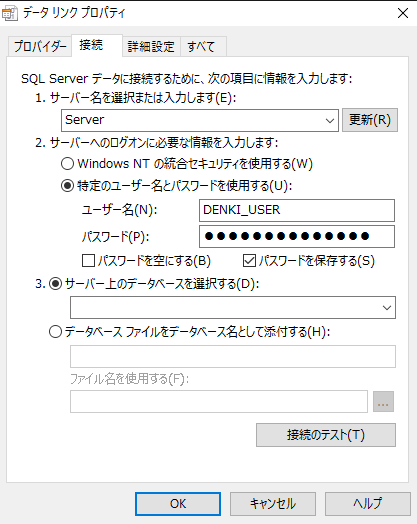The width and height of the screenshot is (417, 524).
Task: Click the ユーザー名 field containing DENKI_USER
Action: 297,210
